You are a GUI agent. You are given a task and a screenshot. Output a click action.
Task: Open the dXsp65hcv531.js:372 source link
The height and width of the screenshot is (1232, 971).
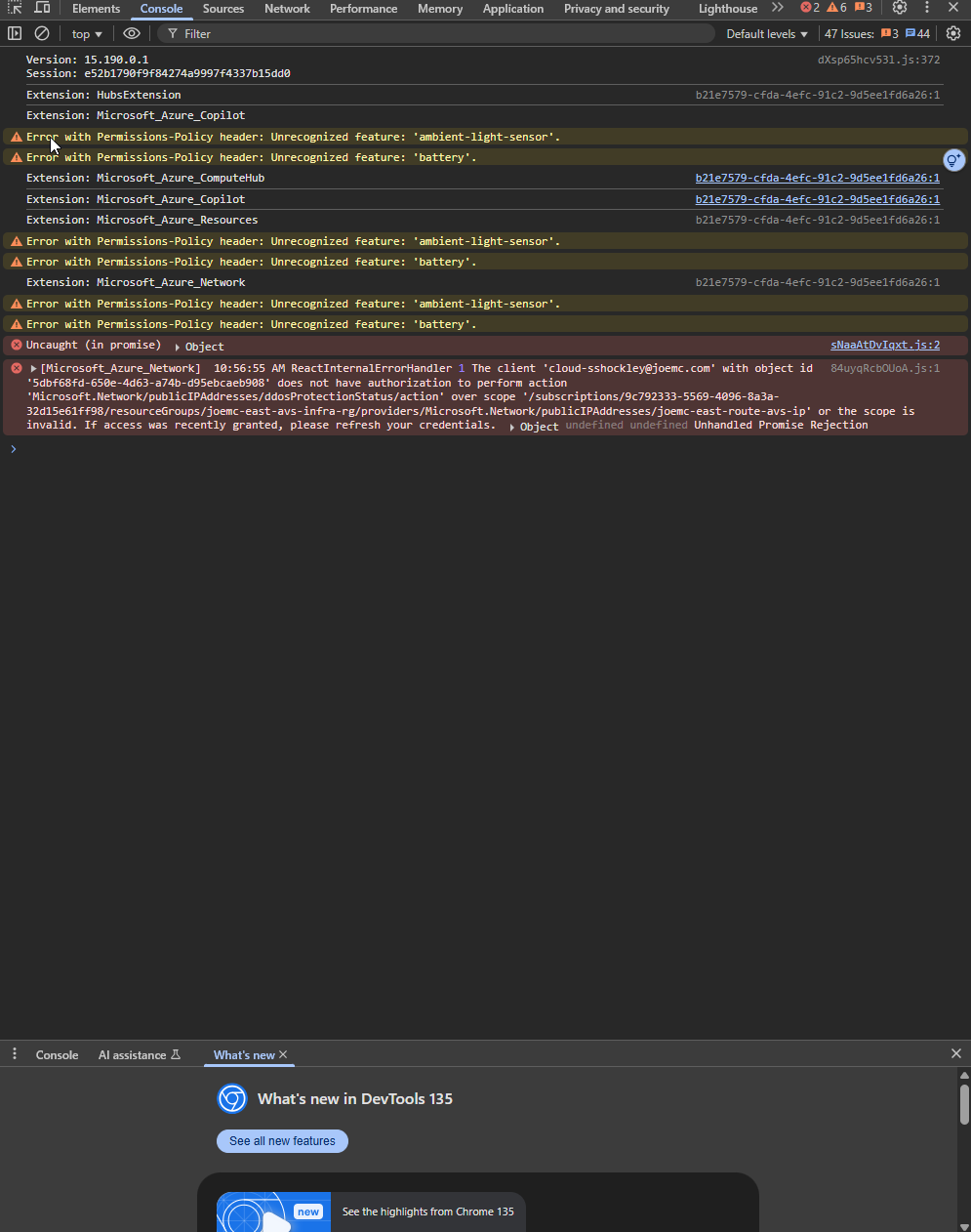coord(878,60)
